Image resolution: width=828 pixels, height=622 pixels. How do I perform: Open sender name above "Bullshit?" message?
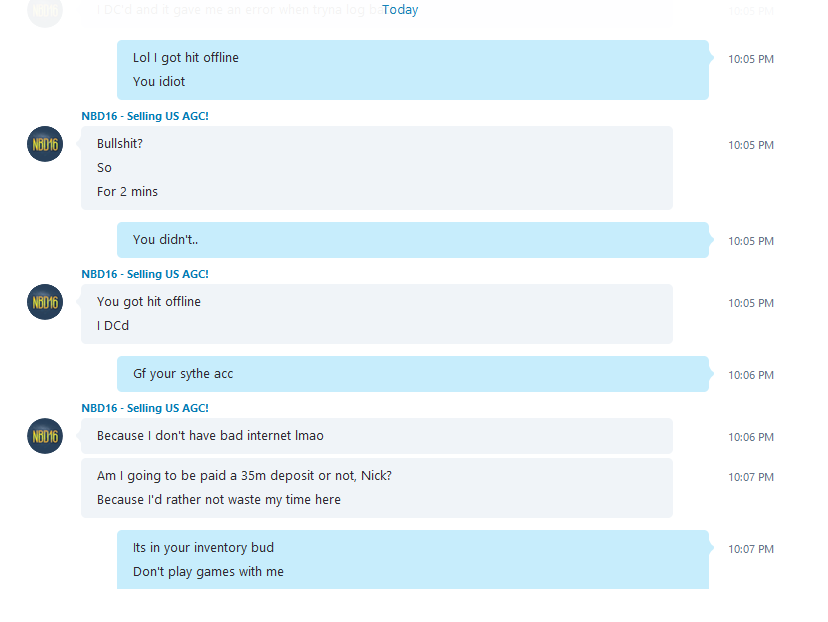(145, 116)
